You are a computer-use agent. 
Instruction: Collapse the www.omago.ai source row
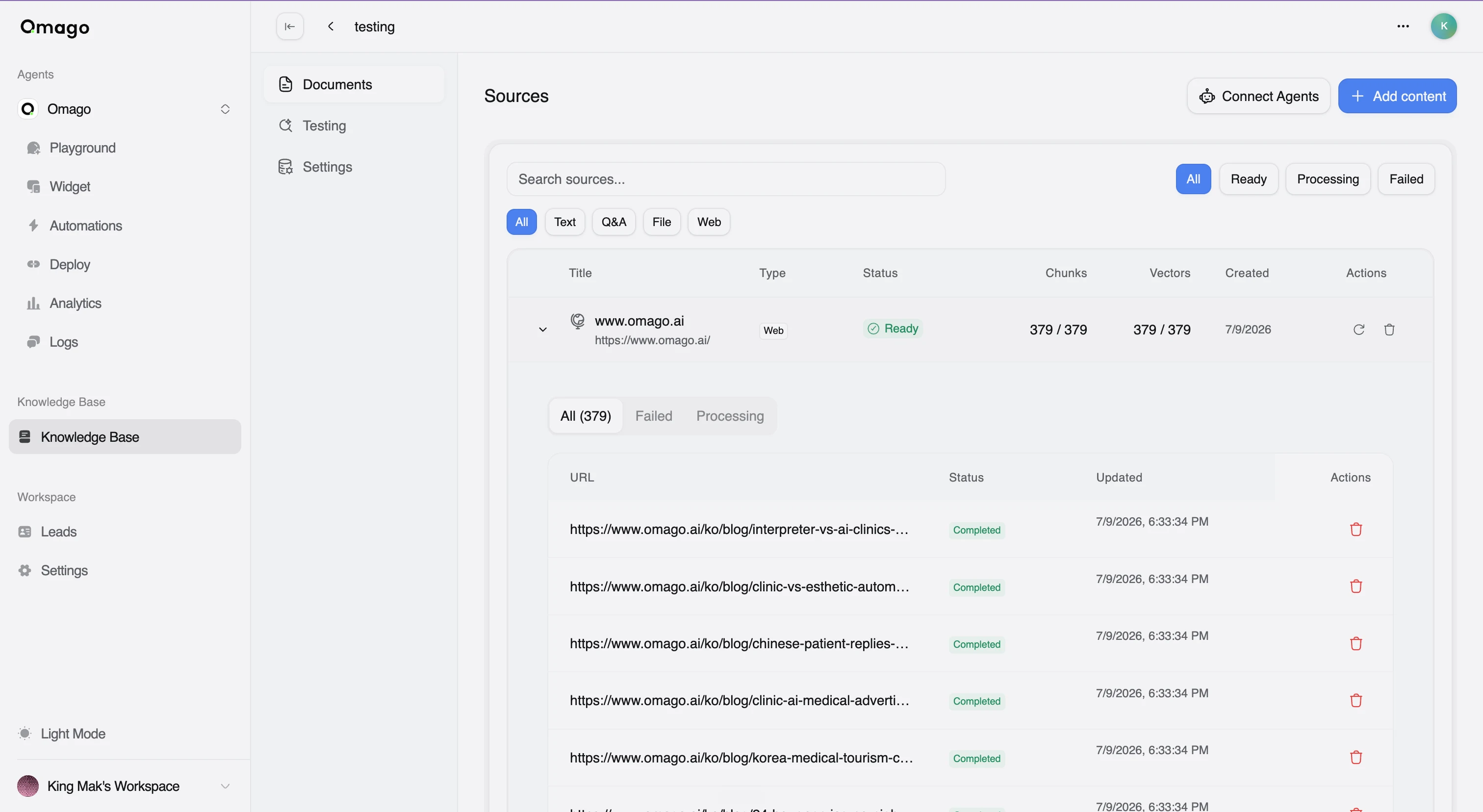[x=542, y=330]
